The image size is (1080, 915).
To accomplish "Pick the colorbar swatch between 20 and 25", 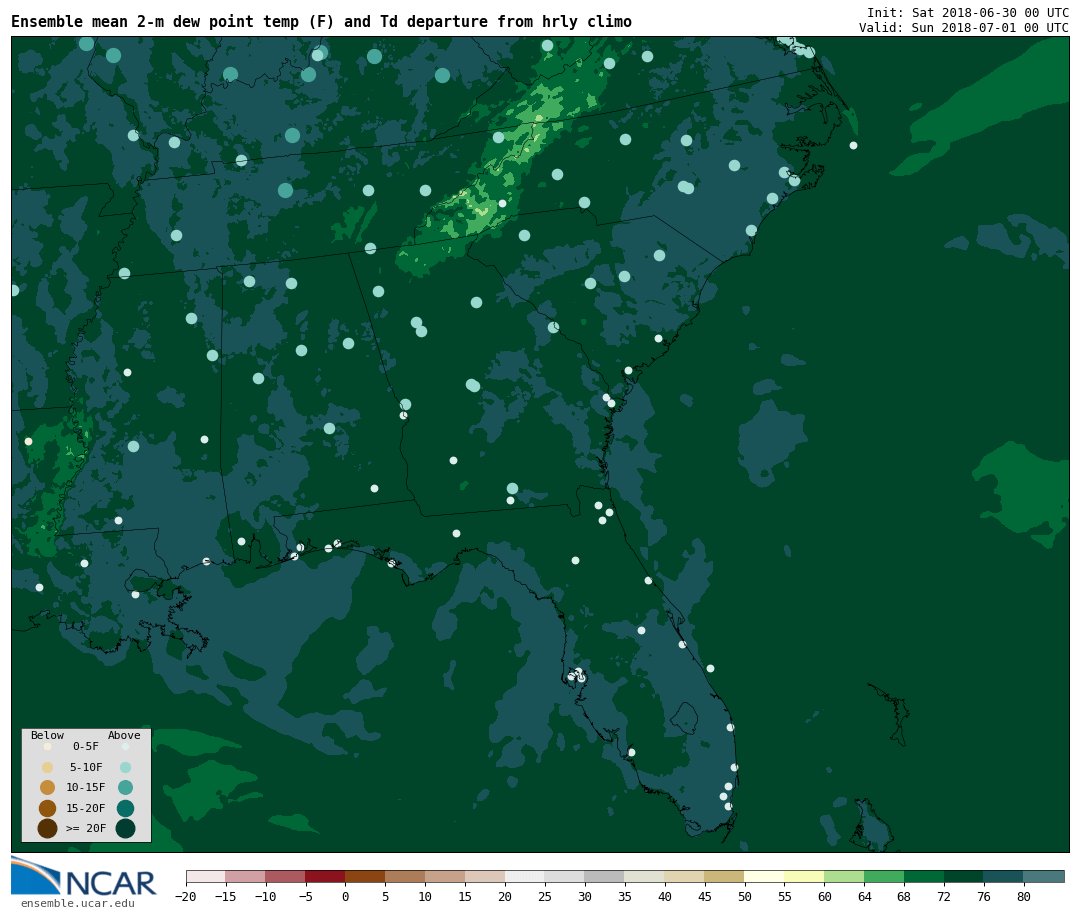I will (526, 876).
